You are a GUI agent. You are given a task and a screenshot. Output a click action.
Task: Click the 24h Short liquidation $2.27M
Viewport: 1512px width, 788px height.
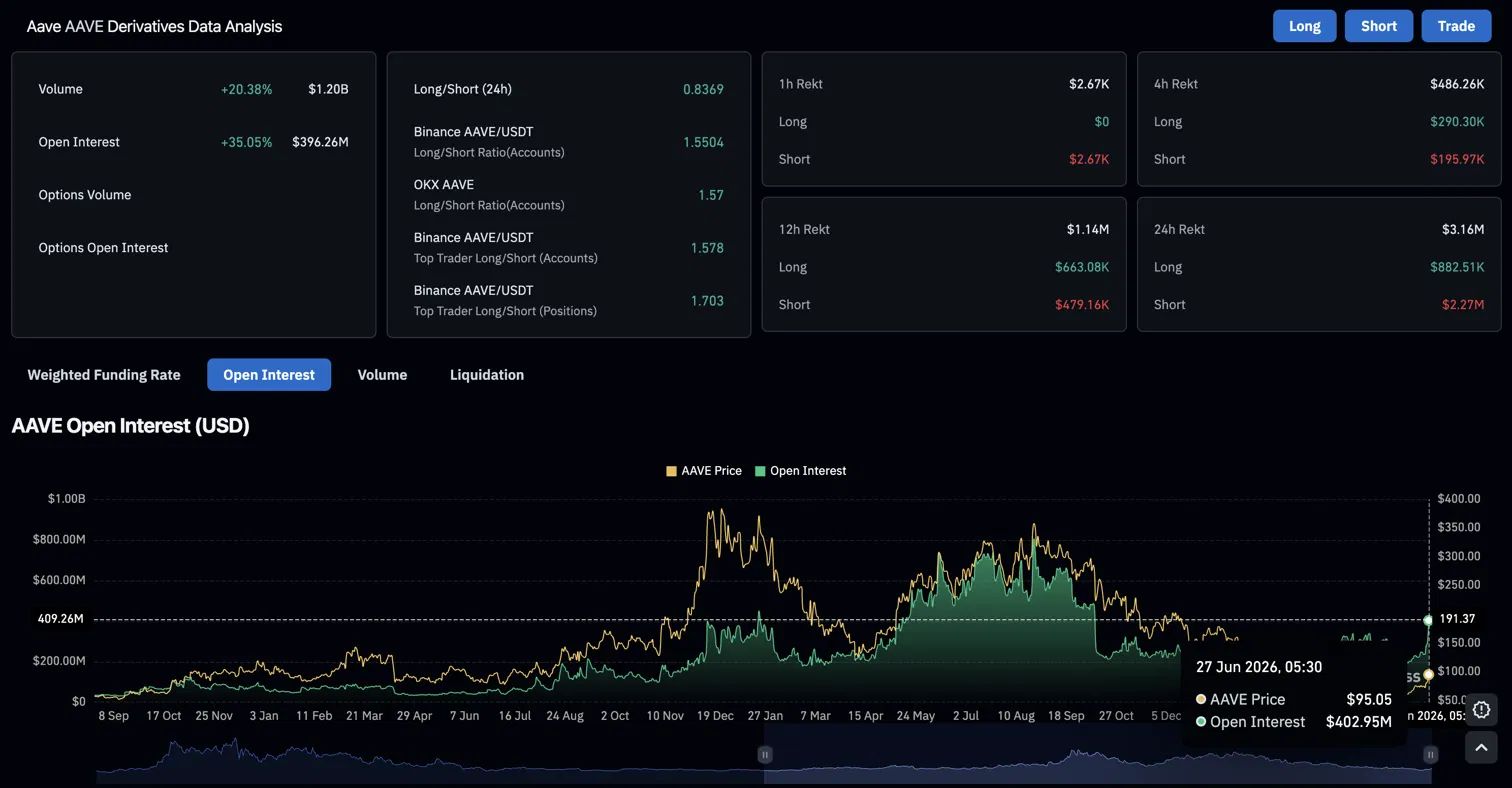pyautogui.click(x=1463, y=304)
